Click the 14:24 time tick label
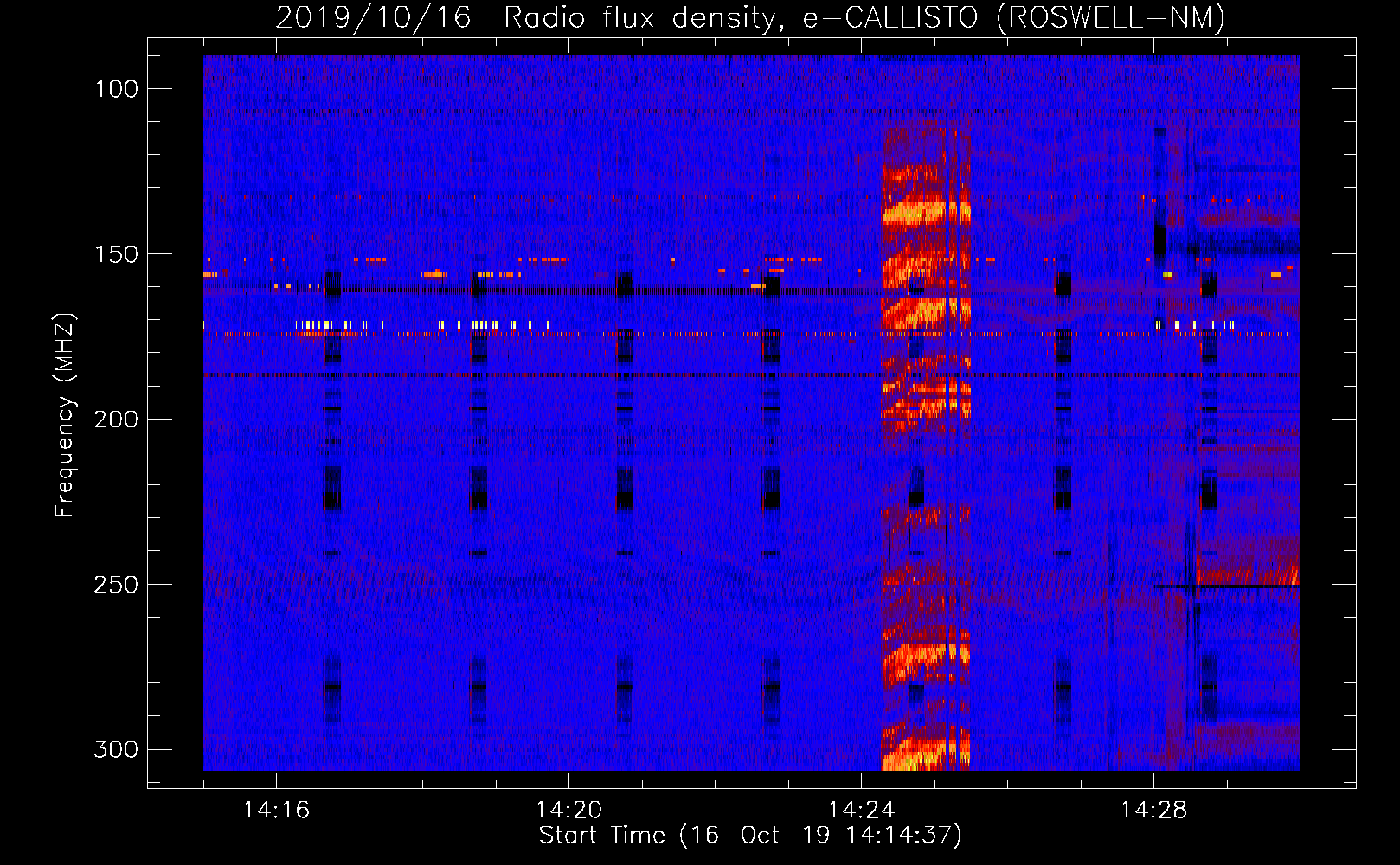Image resolution: width=1400 pixels, height=865 pixels. click(861, 810)
